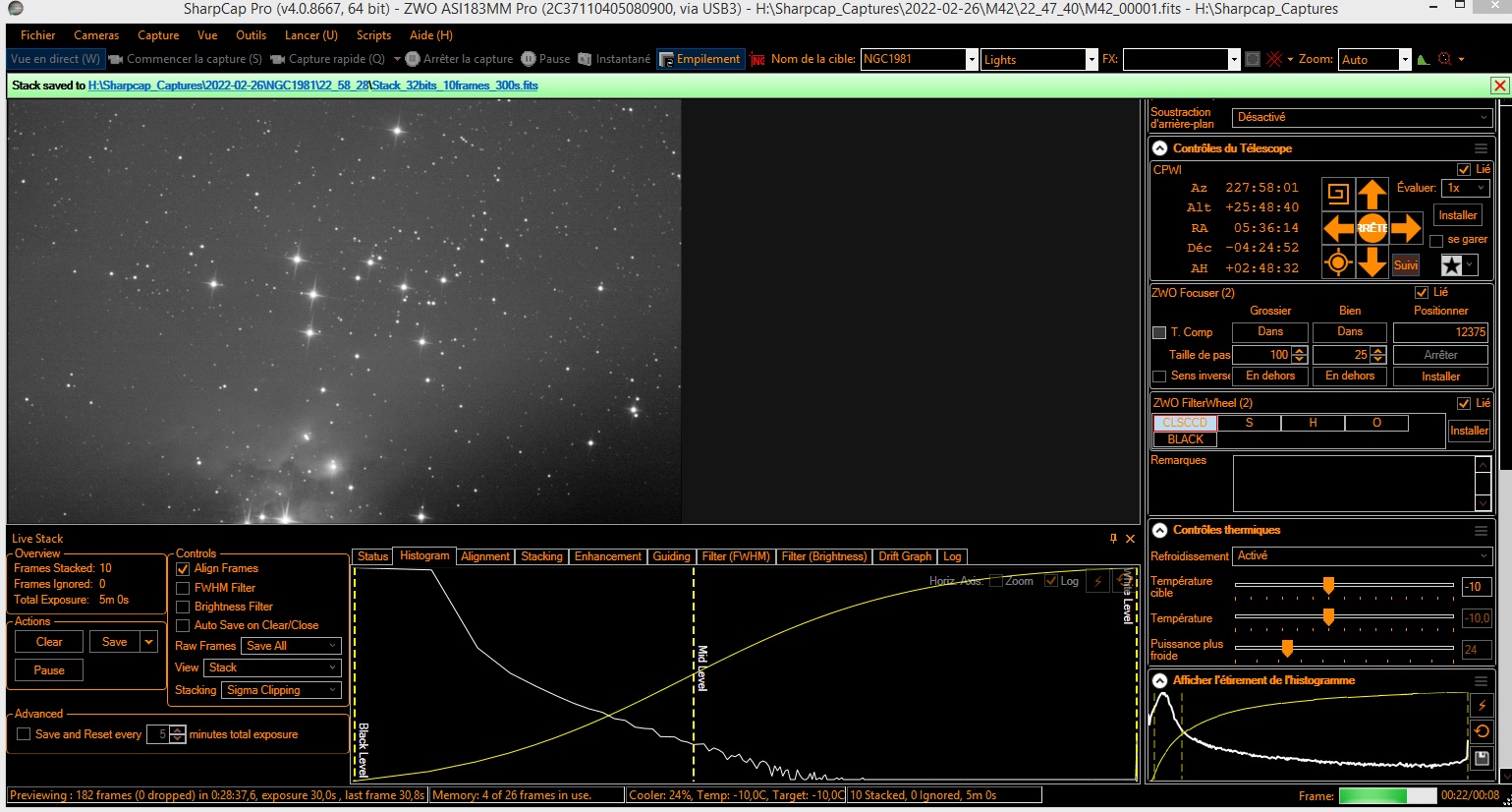This screenshot has width=1512, height=812.
Task: Dismiss the green stack saved notification
Action: point(1499,86)
